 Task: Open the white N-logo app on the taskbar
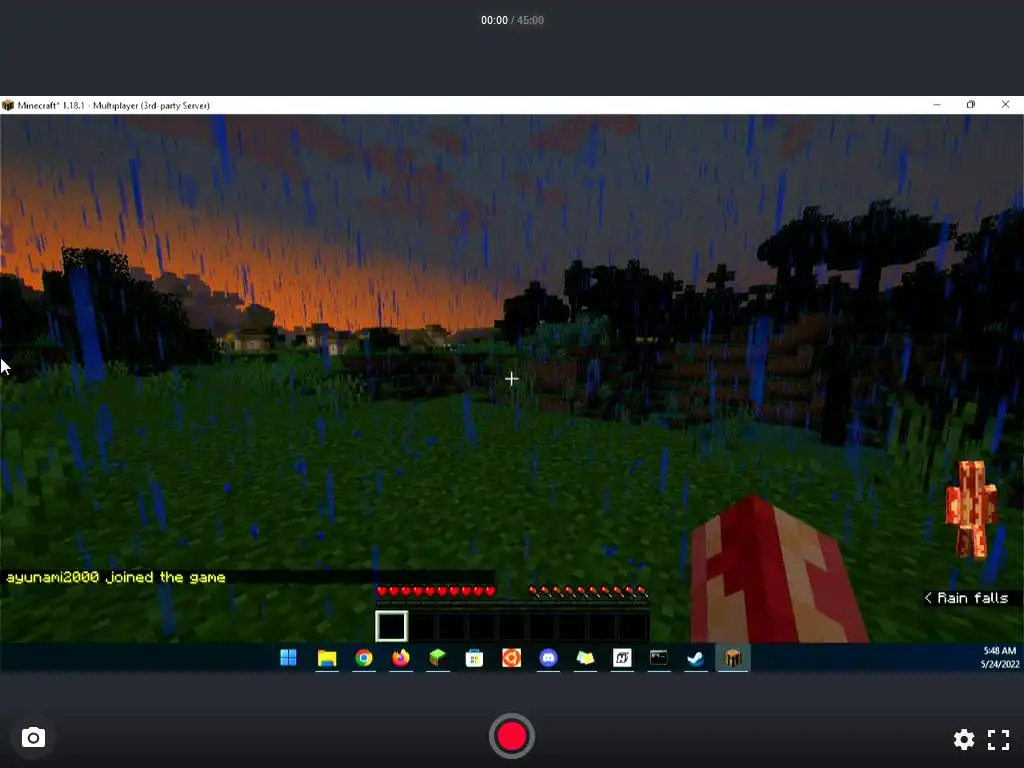pyautogui.click(x=622, y=658)
